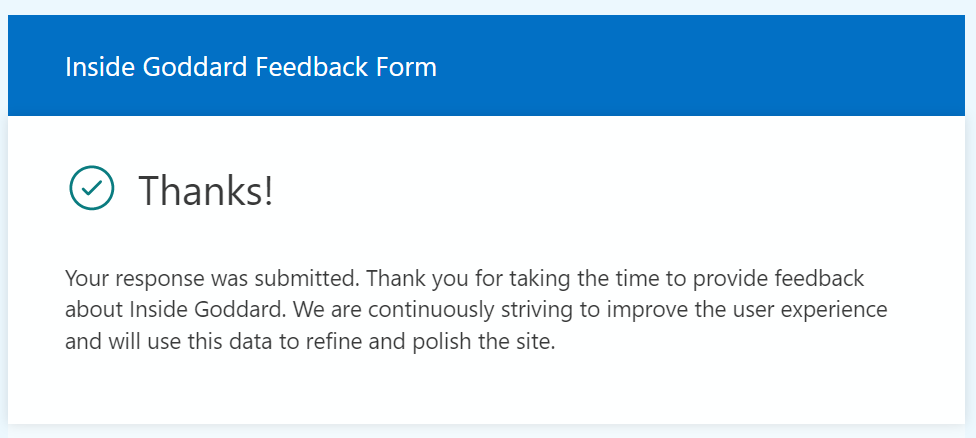Click the "Inside Goddard Feedback Form" title
Image resolution: width=976 pixels, height=438 pixels.
coord(251,68)
